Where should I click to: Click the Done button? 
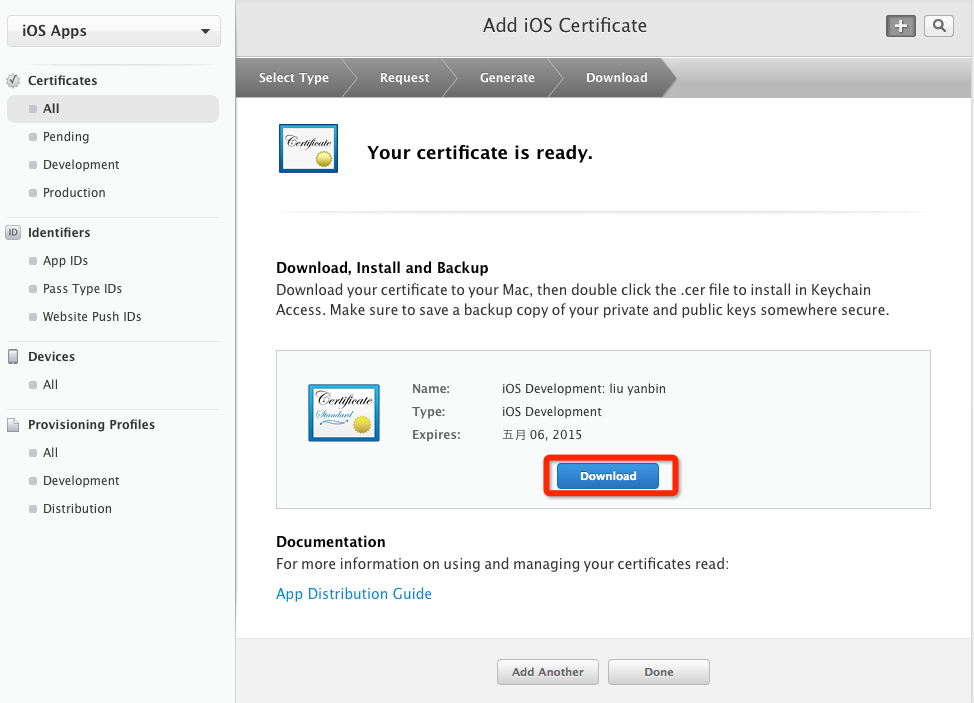click(x=658, y=672)
